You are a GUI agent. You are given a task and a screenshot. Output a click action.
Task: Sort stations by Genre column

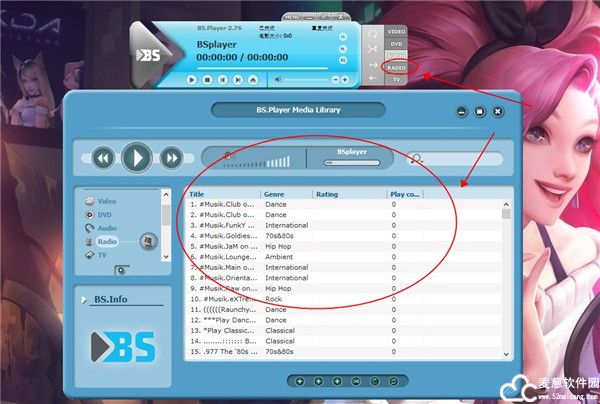pos(274,194)
